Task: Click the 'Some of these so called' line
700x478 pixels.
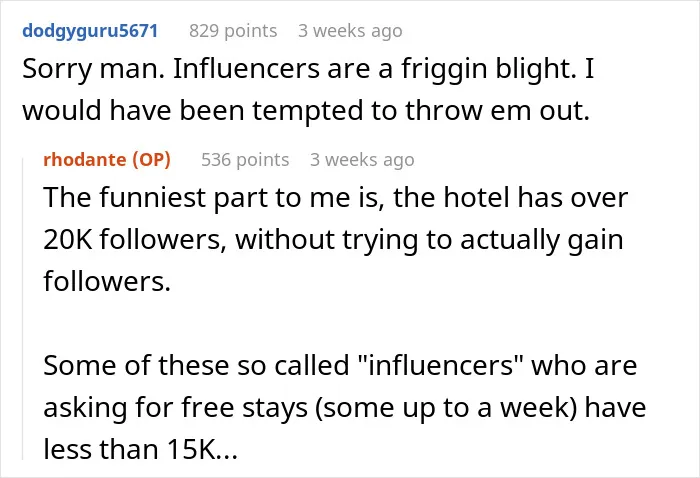Action: [x=340, y=366]
